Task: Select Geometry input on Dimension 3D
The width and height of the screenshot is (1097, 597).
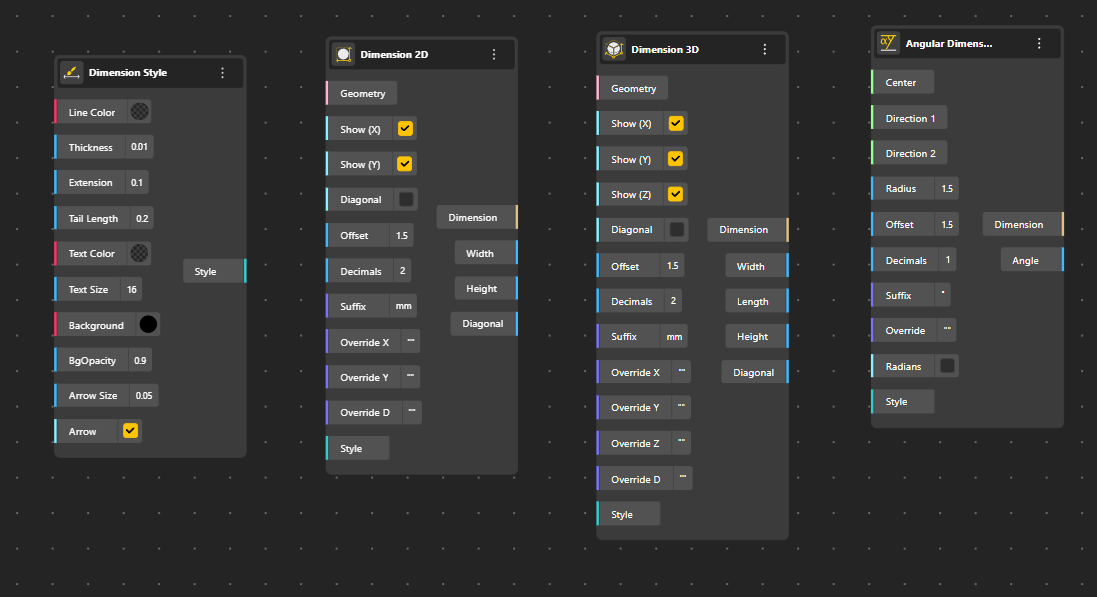Action: (633, 88)
